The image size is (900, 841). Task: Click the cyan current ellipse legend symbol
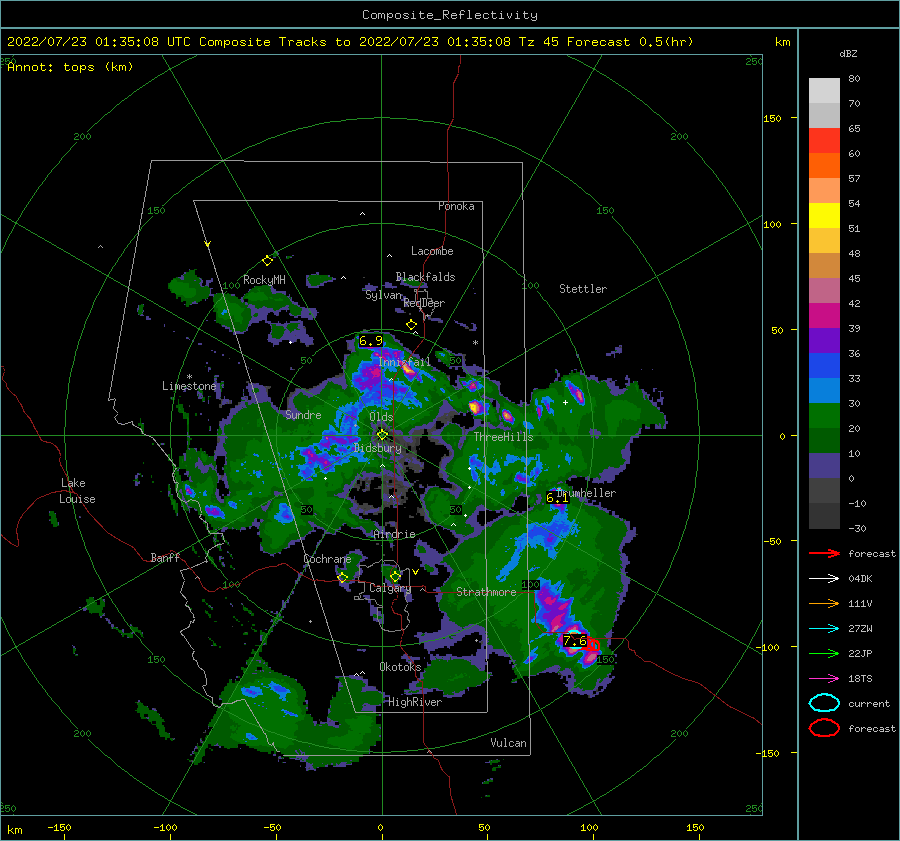pyautogui.click(x=824, y=703)
